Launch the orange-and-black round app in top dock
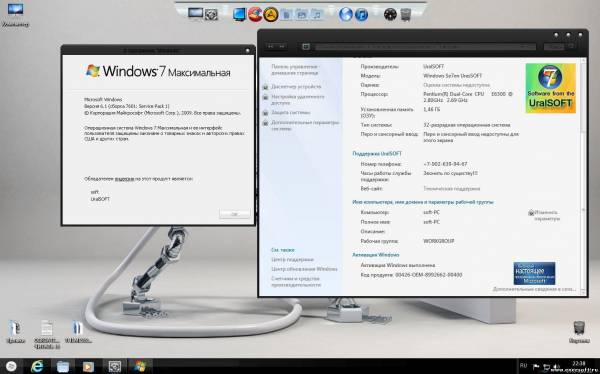Screen dimensions: 600x374 [x=271, y=15]
